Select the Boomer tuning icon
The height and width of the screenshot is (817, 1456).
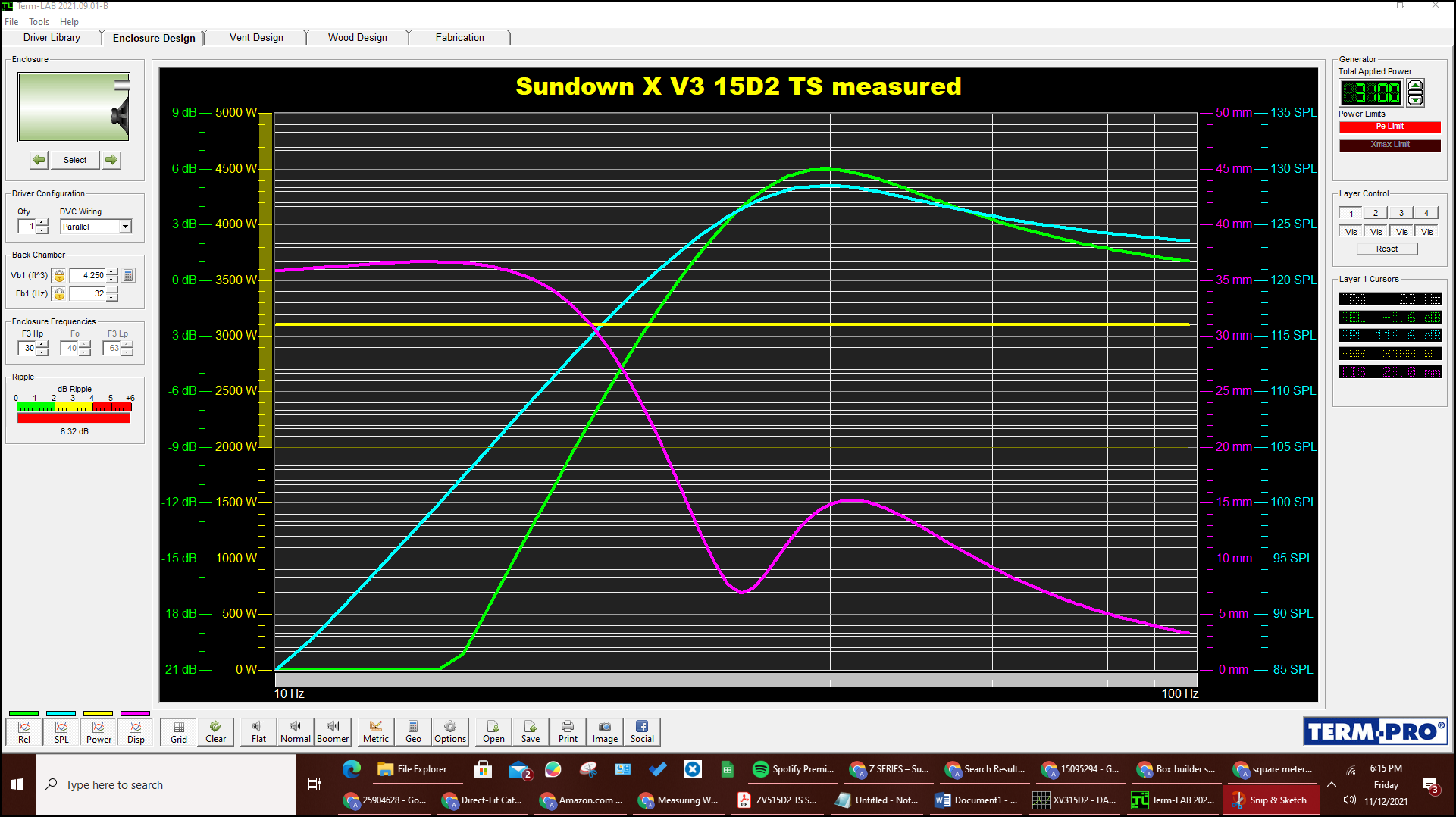(333, 731)
